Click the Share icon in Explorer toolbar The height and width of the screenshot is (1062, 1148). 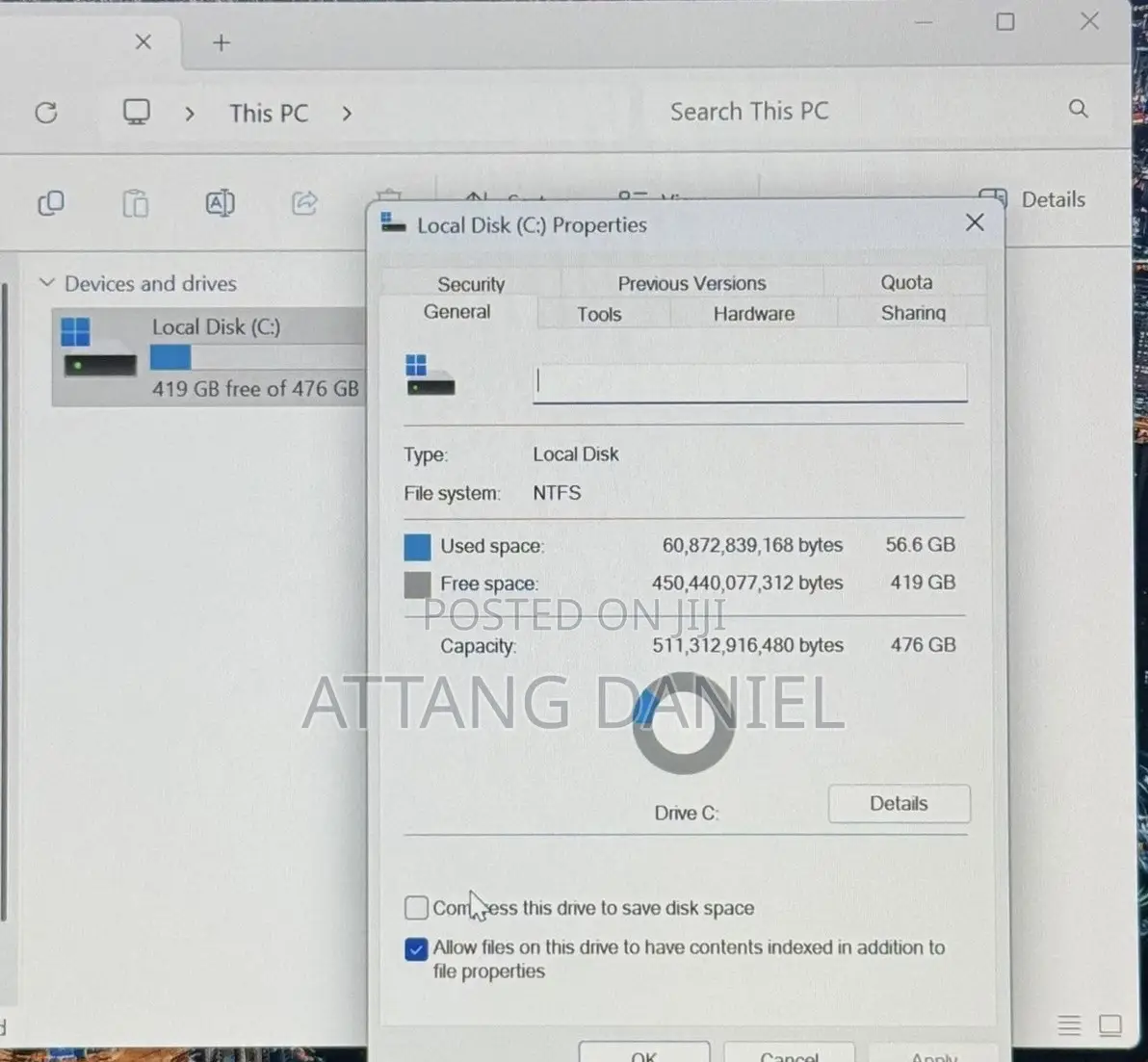[x=304, y=203]
